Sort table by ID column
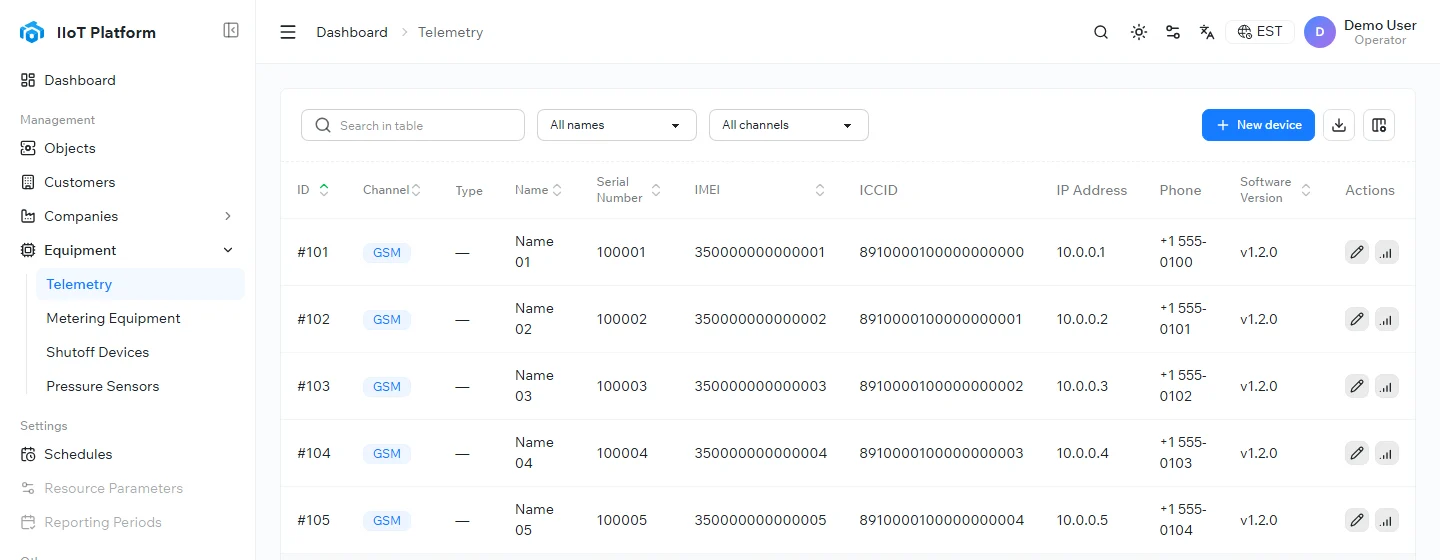 [x=324, y=190]
